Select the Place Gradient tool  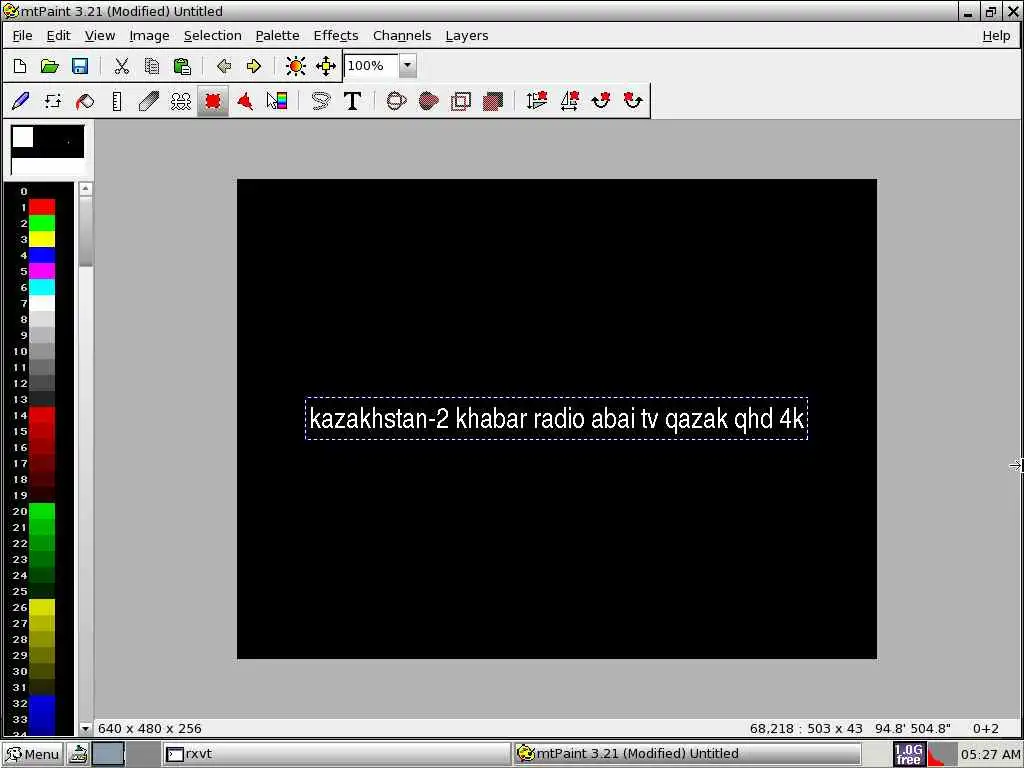(x=277, y=101)
